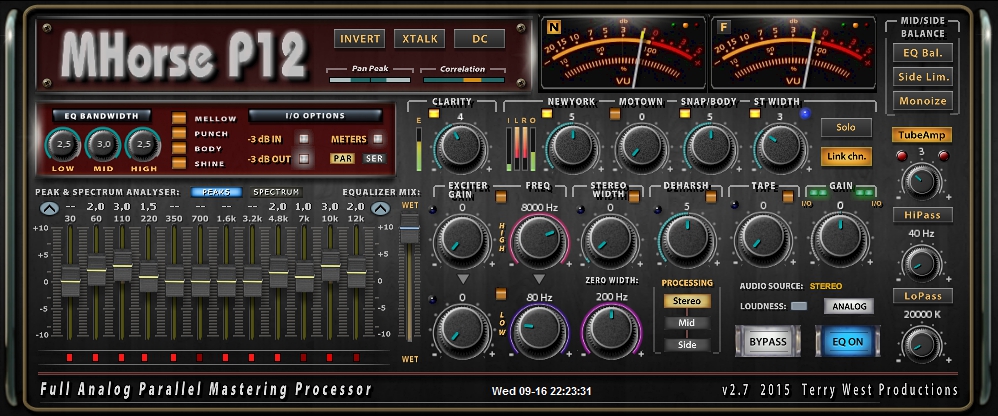Click the HiPass label button

pos(922,216)
